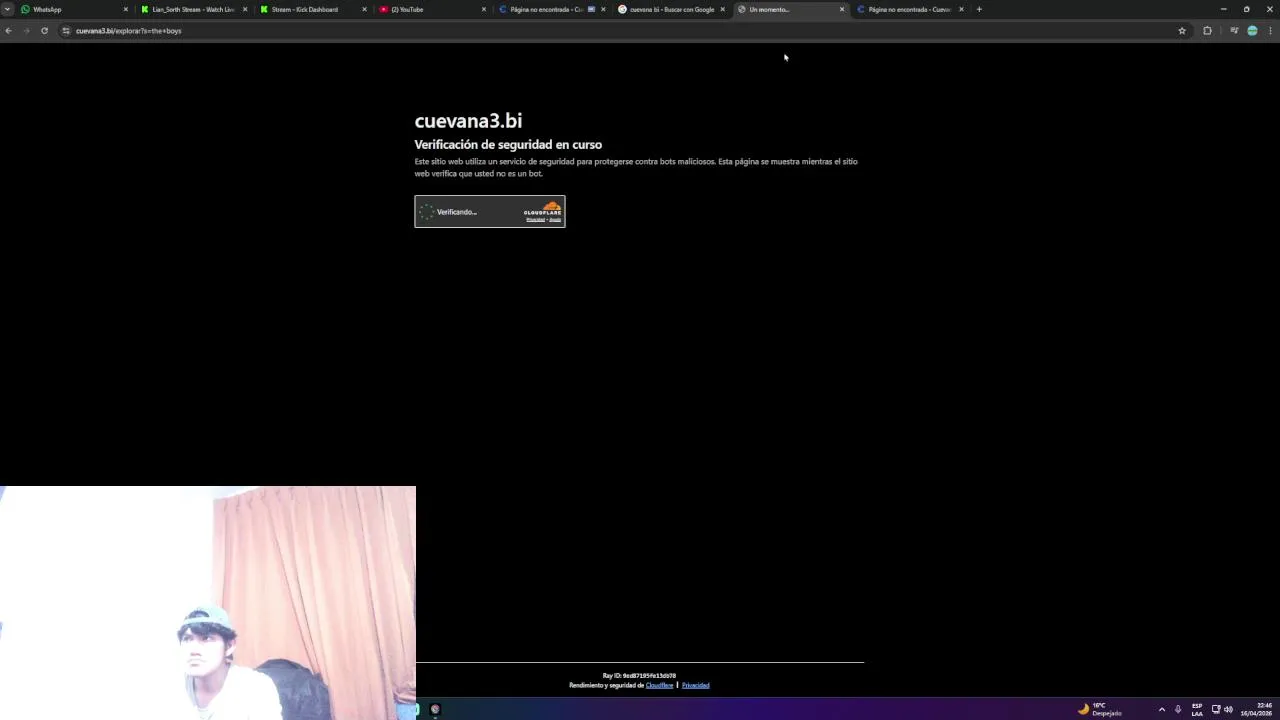Open a new browser tab
Screen dimensions: 1280x720
979,9
